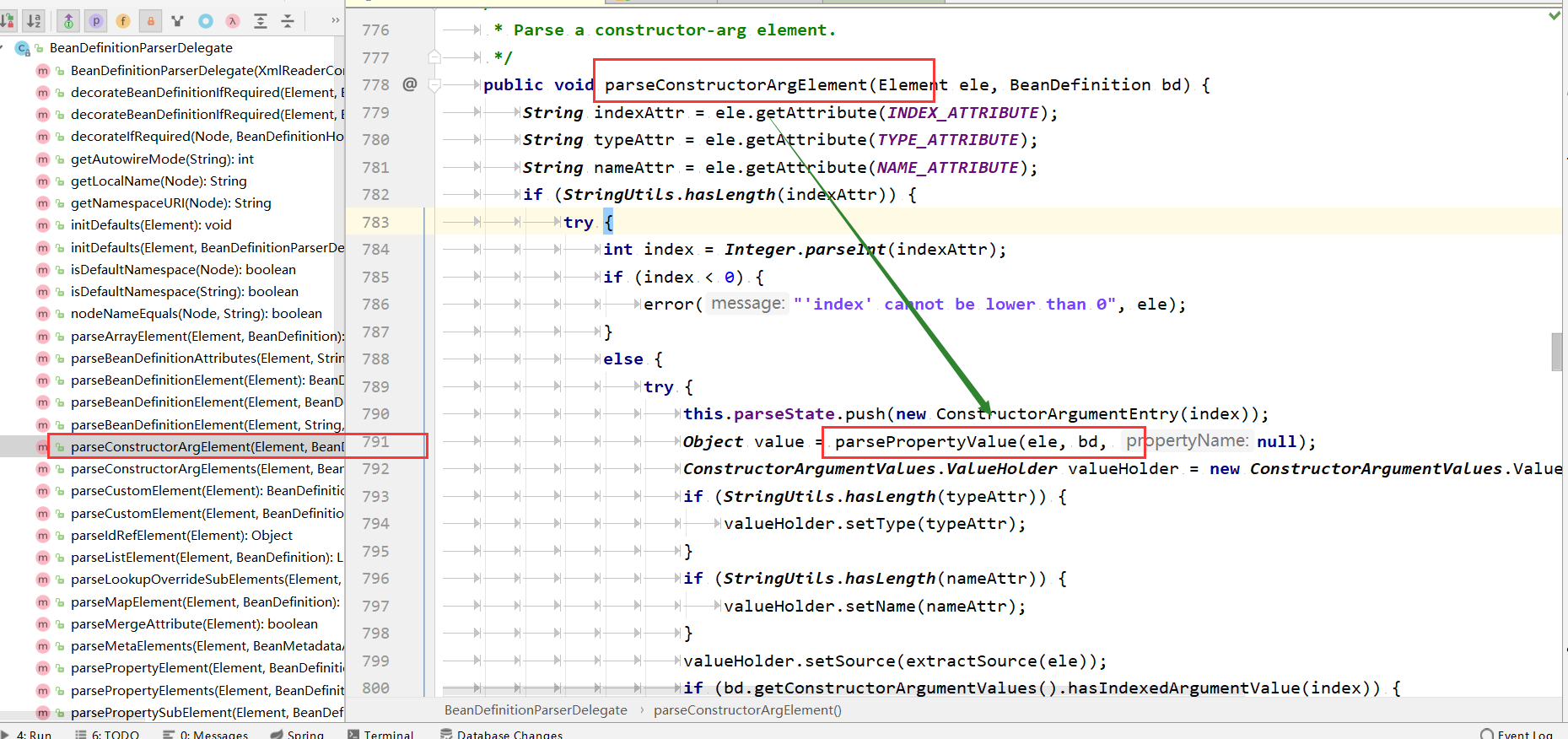Image resolution: width=1568 pixels, height=739 pixels.
Task: Click method icon next to getAutowireMode
Action: [x=43, y=159]
